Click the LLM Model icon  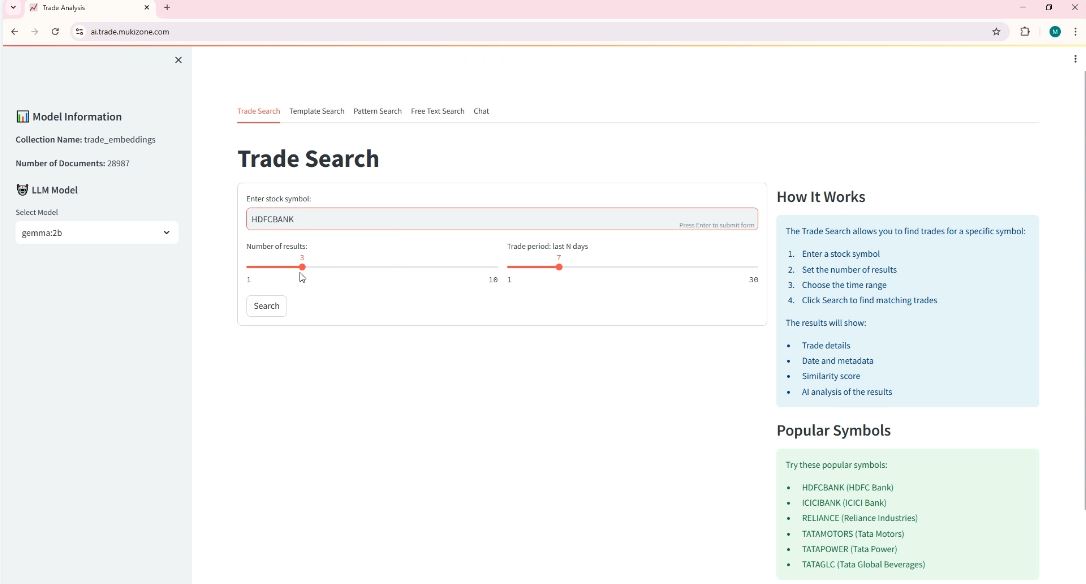coord(22,190)
